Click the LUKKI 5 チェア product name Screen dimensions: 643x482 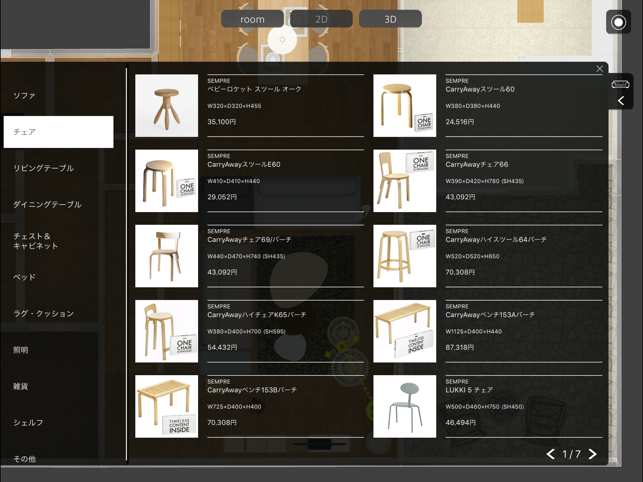tap(469, 390)
